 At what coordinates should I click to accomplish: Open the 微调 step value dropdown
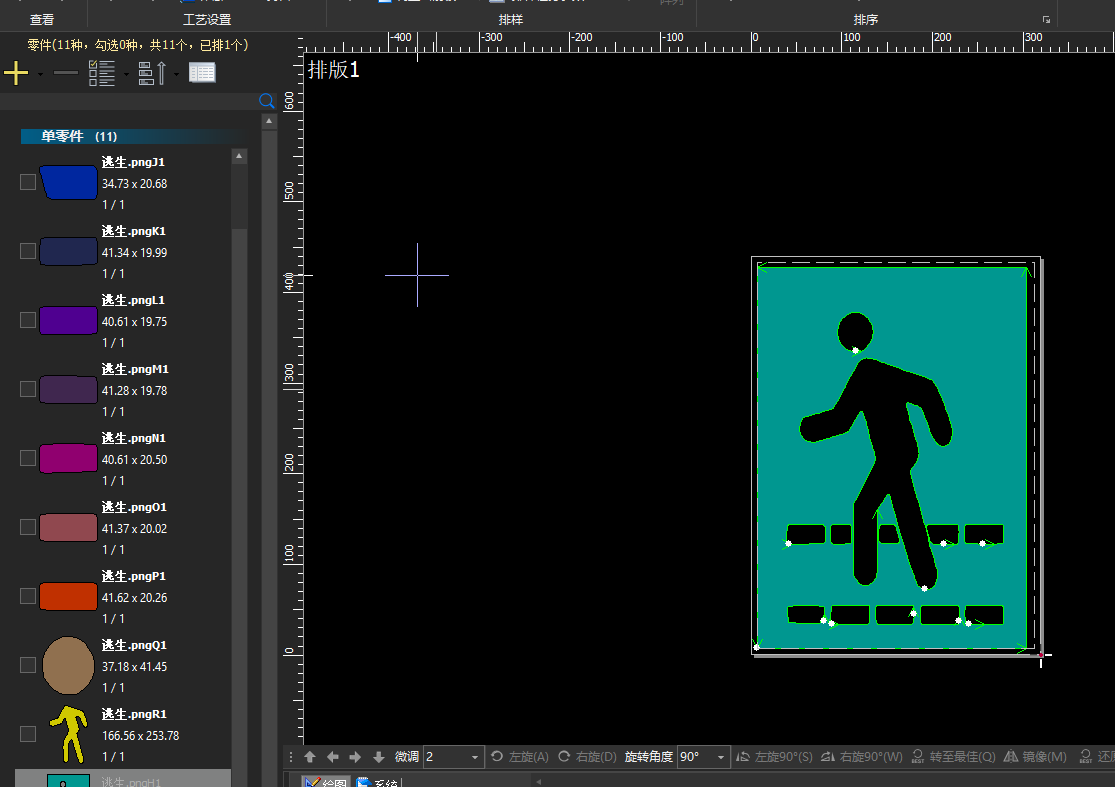pyautogui.click(x=475, y=757)
